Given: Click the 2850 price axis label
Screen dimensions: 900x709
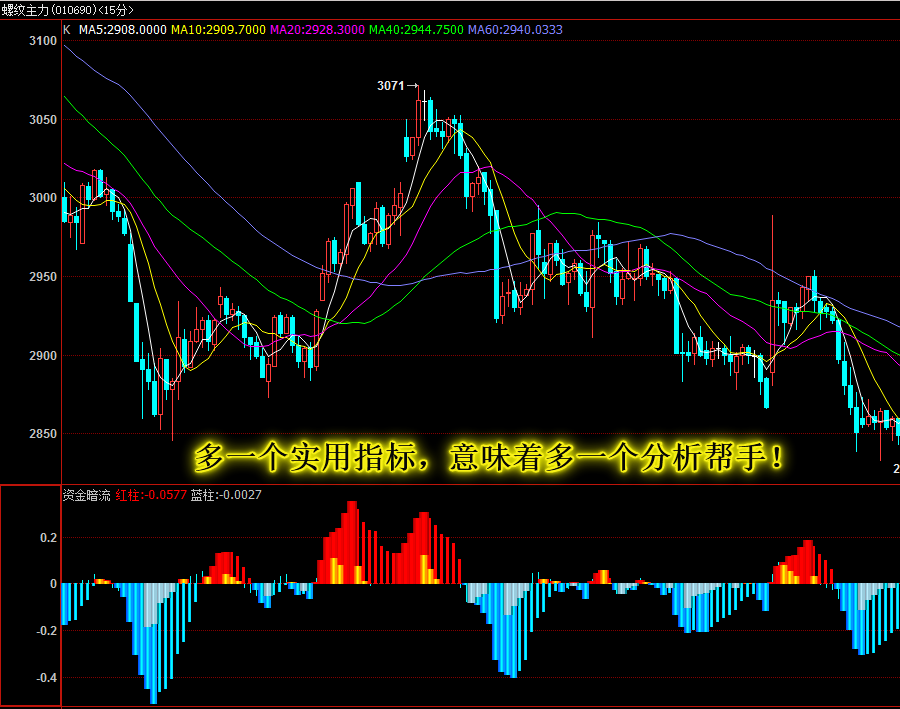Looking at the screenshot, I should (x=44, y=433).
